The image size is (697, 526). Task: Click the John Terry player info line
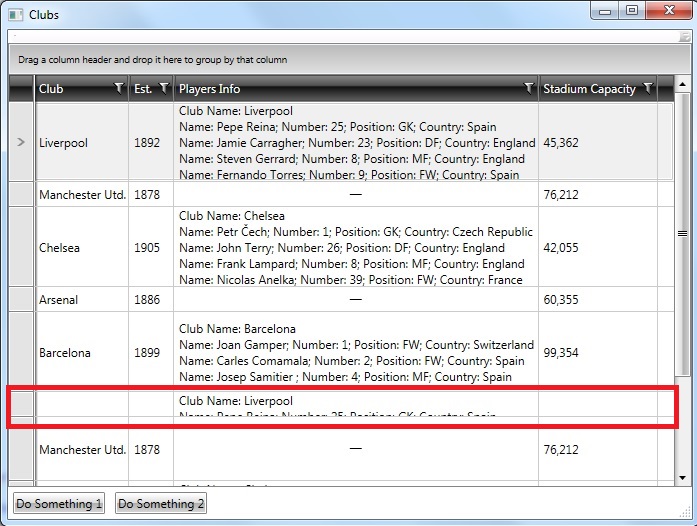[x=342, y=248]
